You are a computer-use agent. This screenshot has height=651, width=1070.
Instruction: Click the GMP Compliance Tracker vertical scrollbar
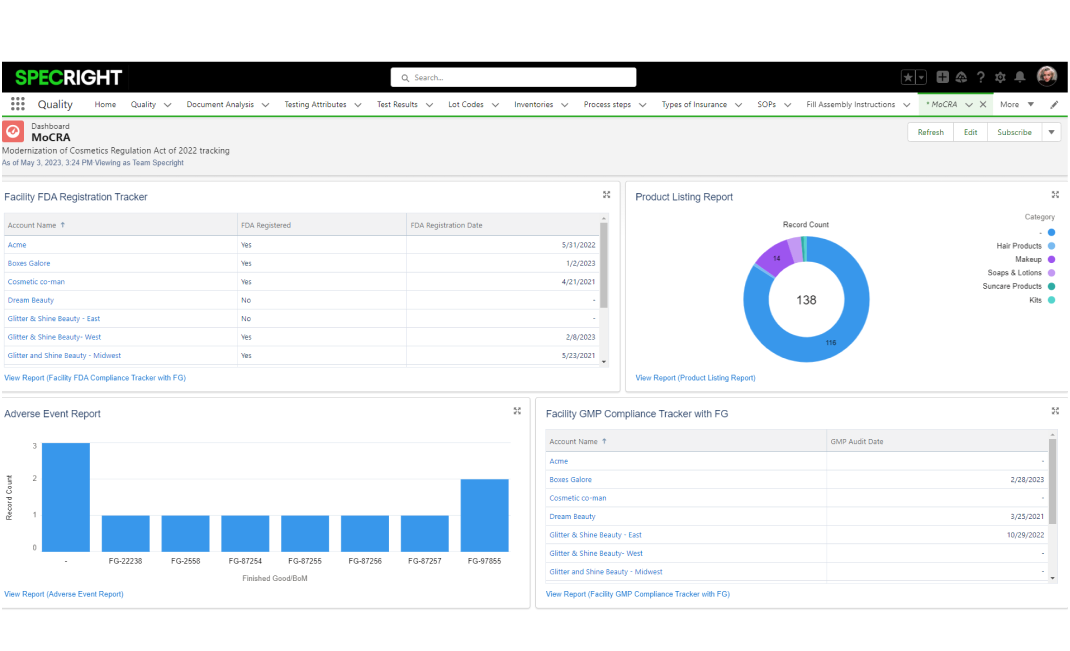[x=1052, y=482]
